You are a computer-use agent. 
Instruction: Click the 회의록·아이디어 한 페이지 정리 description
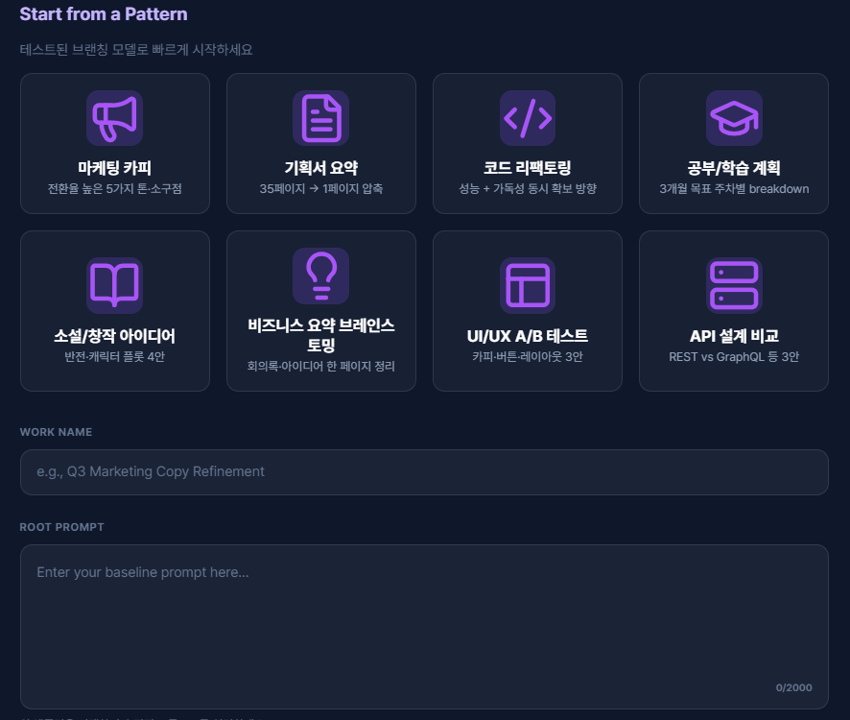point(321,366)
